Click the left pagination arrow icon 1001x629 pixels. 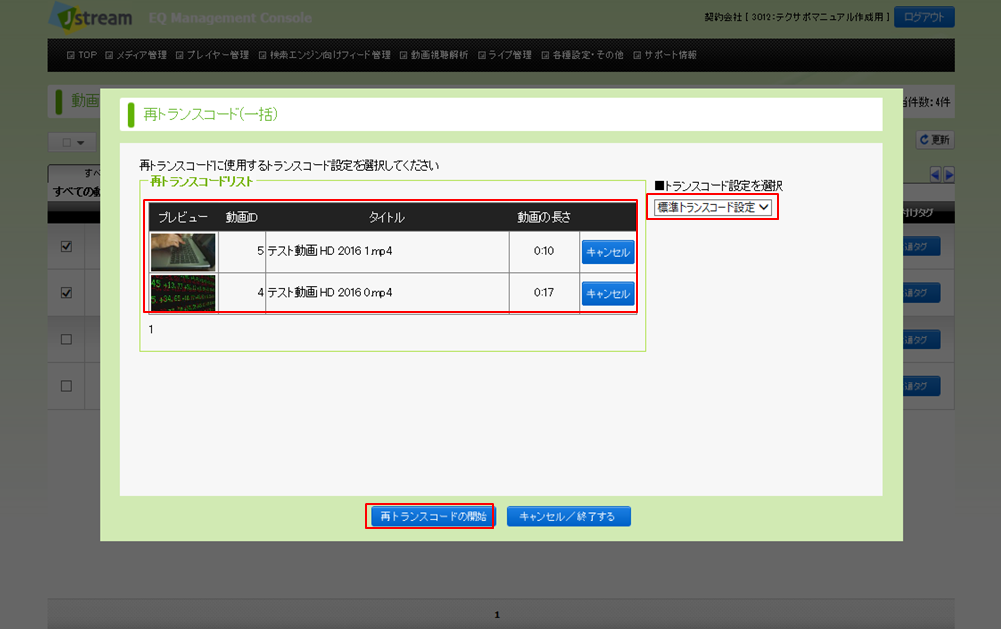(x=935, y=174)
